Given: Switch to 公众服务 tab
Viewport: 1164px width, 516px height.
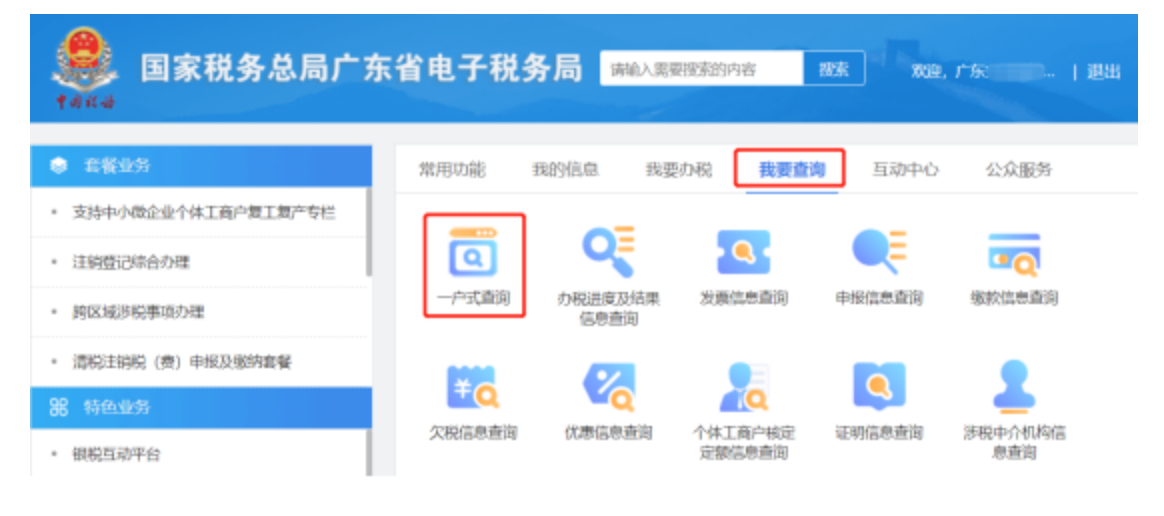Looking at the screenshot, I should tap(1018, 170).
